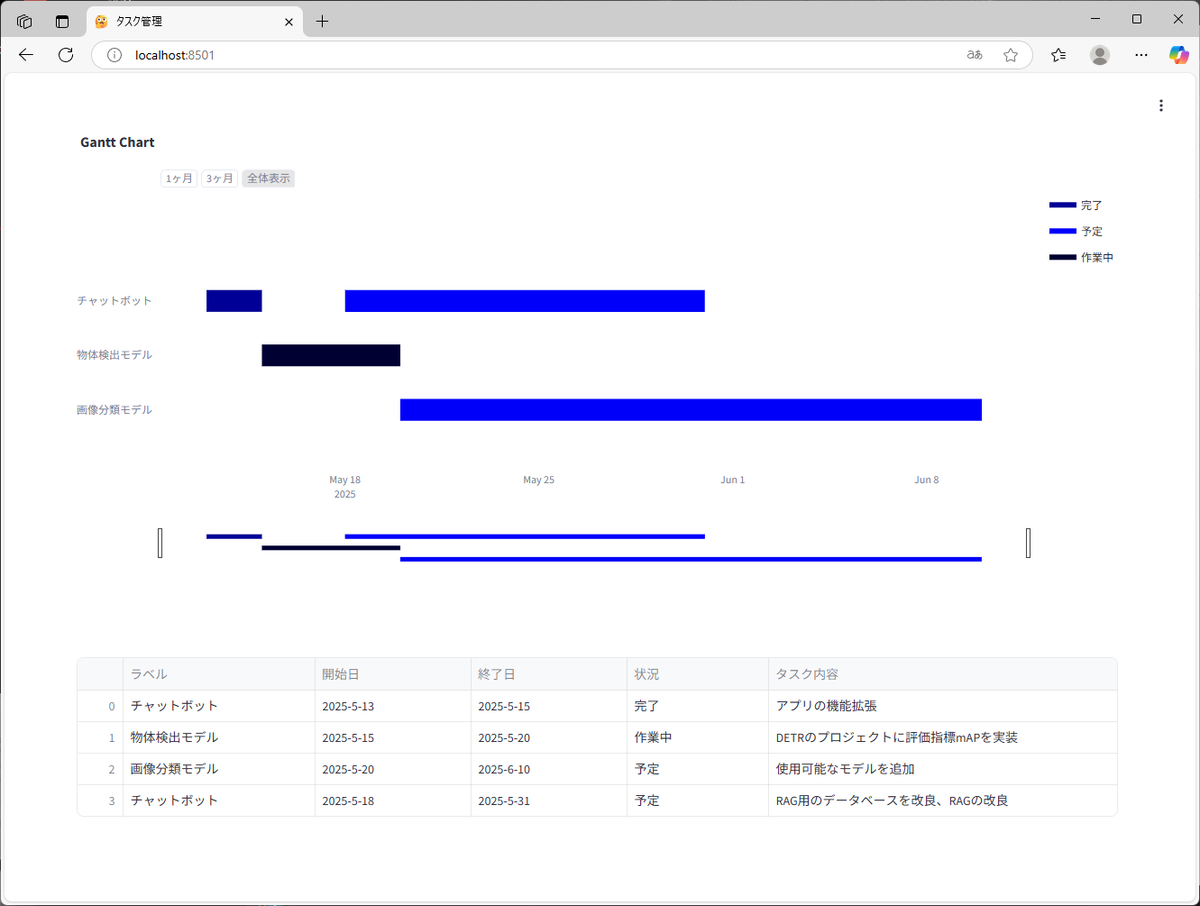Click the ラベル column header

click(x=218, y=674)
